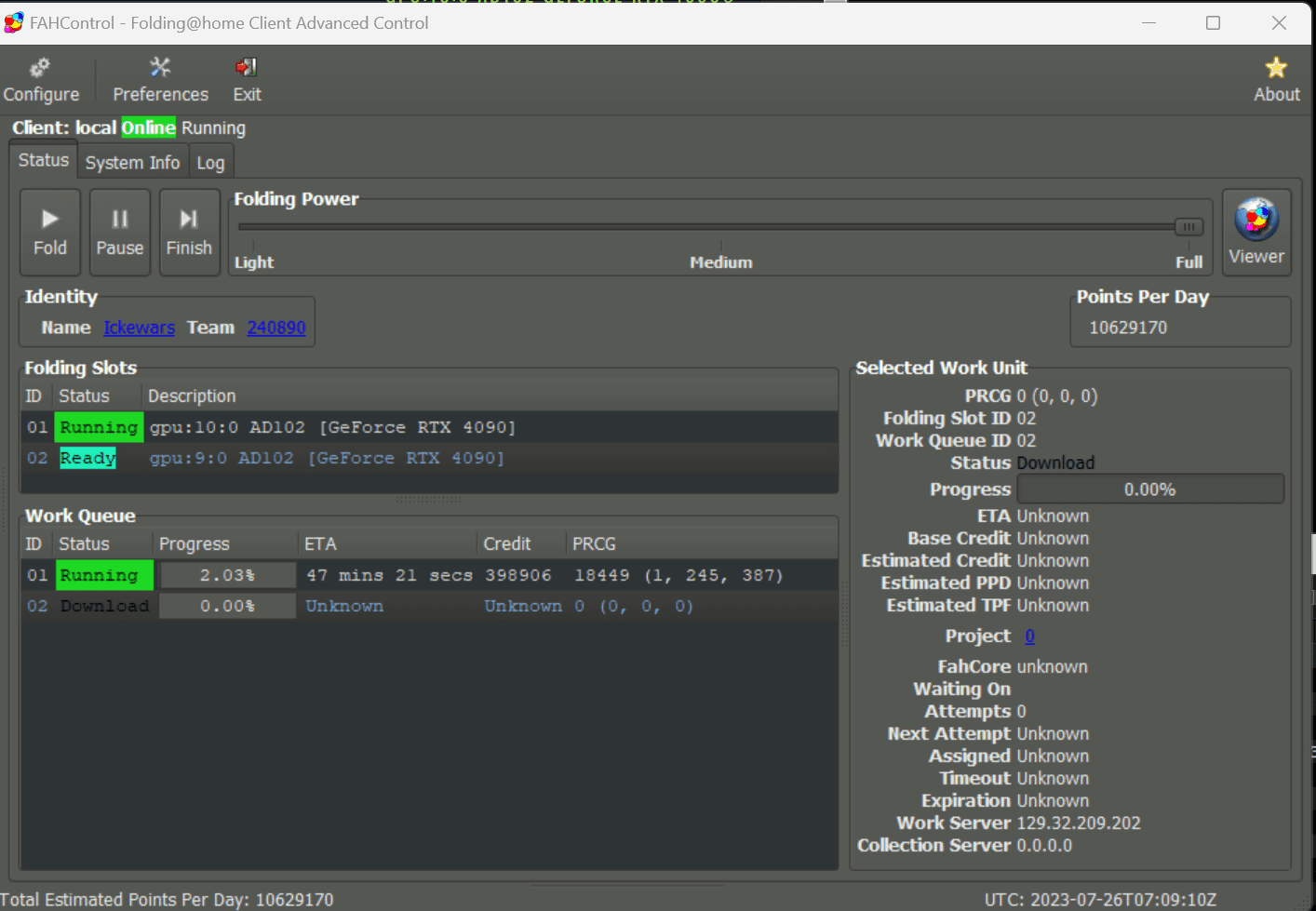
Task: Click Total Estimated Points Per Day status text
Action: (x=167, y=900)
